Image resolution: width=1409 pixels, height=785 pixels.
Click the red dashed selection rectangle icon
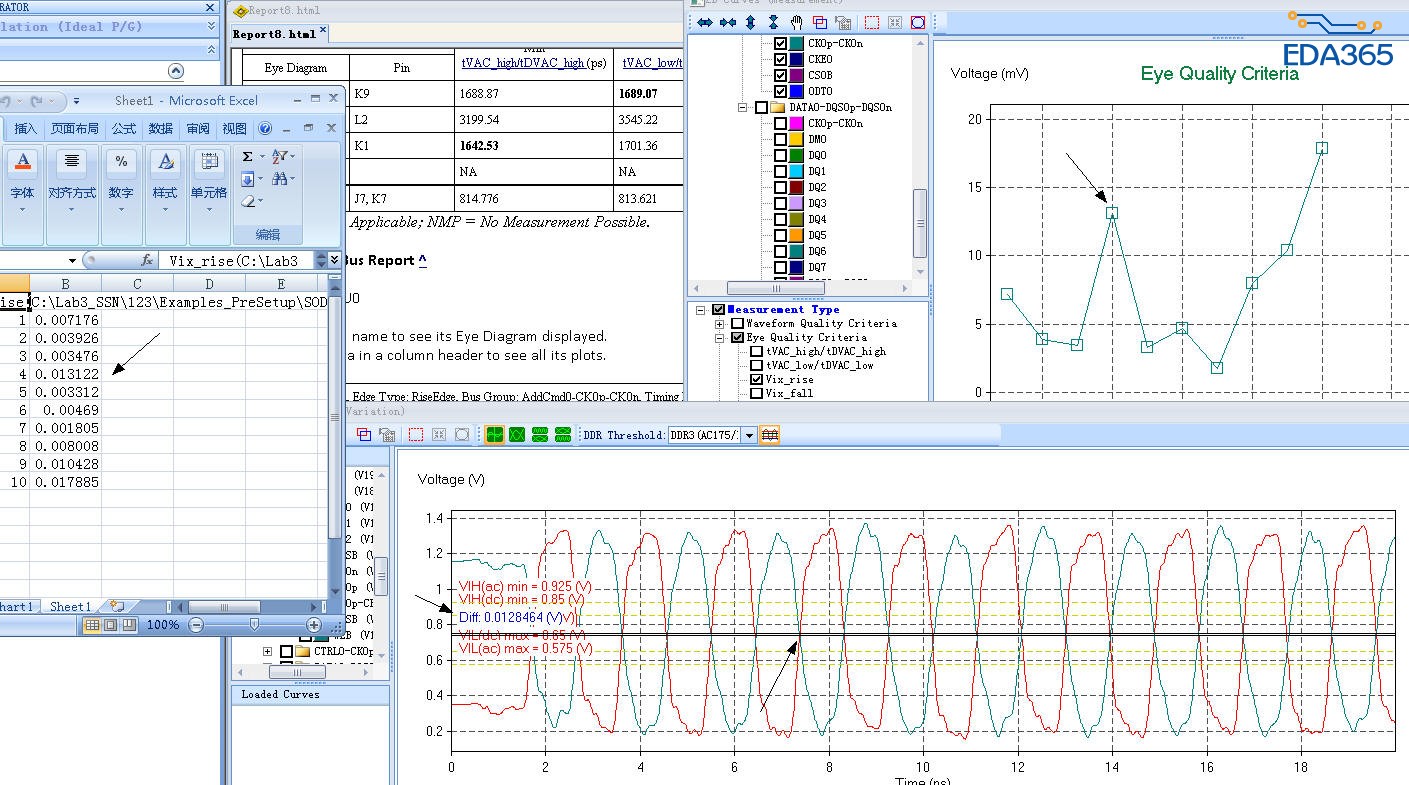point(872,22)
